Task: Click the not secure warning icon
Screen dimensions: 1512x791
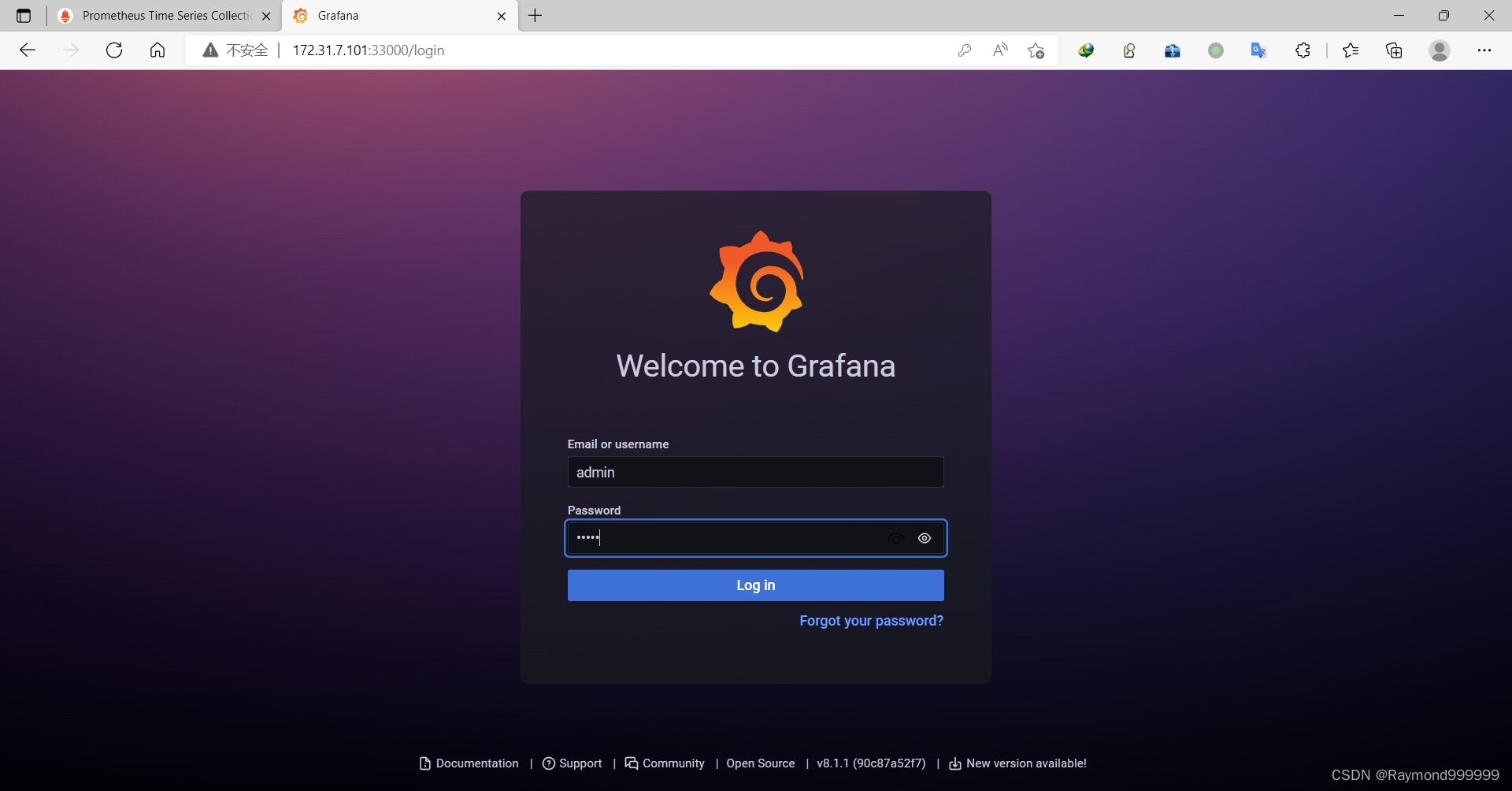Action: [210, 50]
